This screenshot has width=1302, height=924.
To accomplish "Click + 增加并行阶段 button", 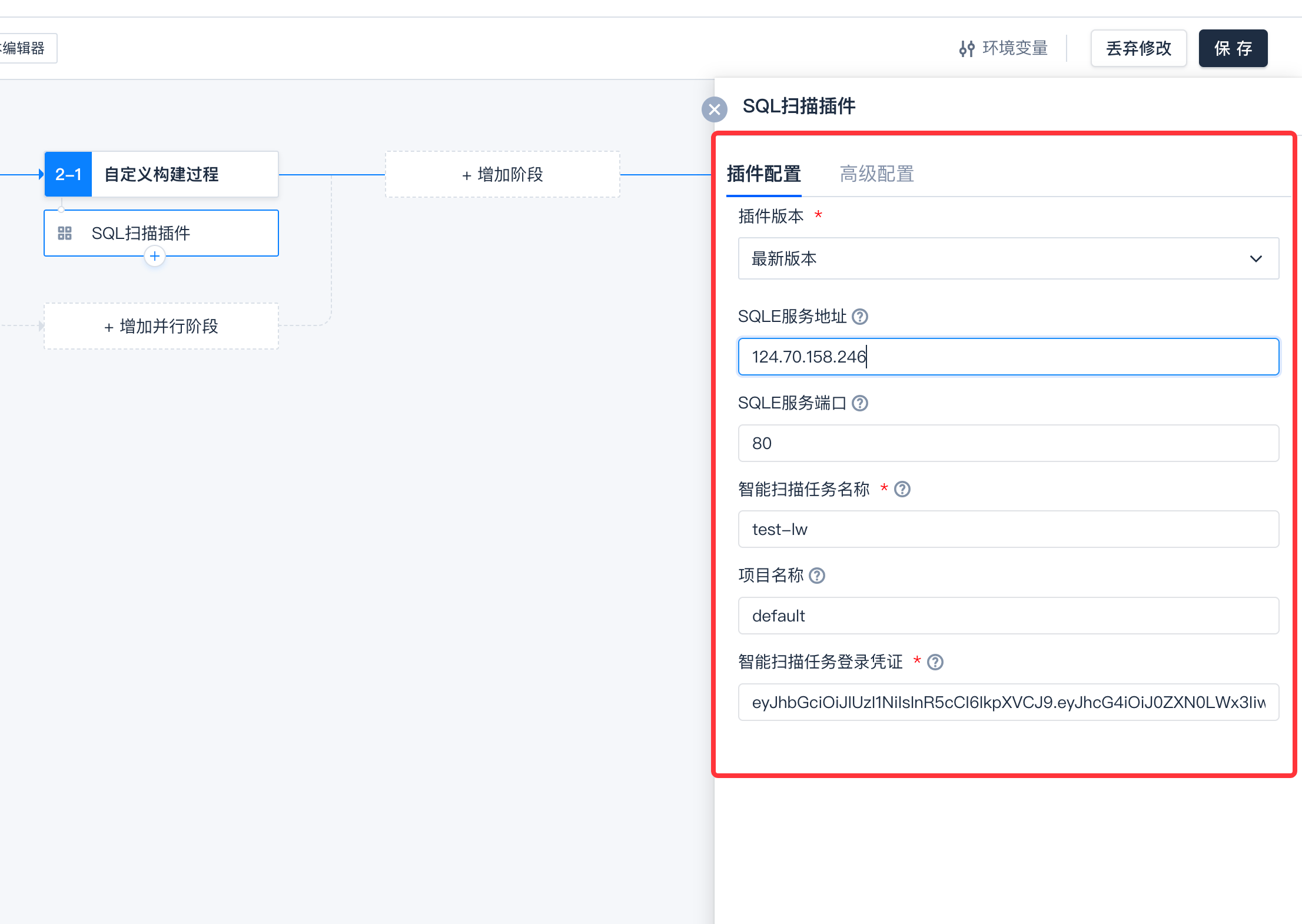I will [161, 326].
